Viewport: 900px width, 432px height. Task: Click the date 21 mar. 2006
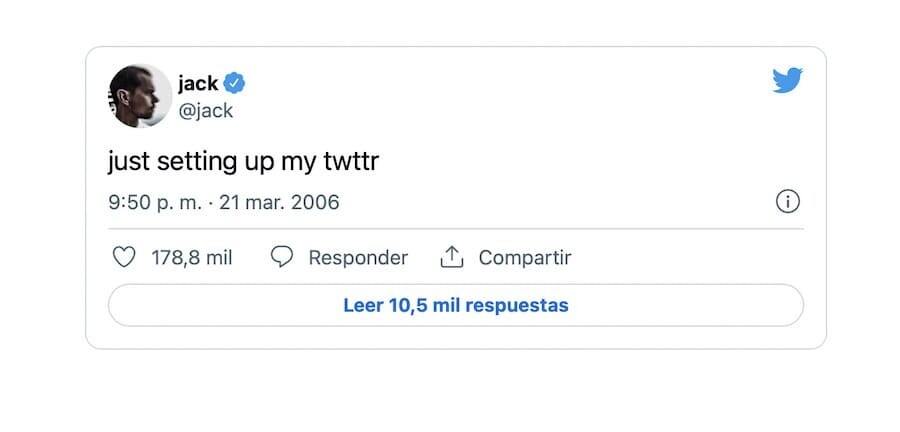click(279, 203)
